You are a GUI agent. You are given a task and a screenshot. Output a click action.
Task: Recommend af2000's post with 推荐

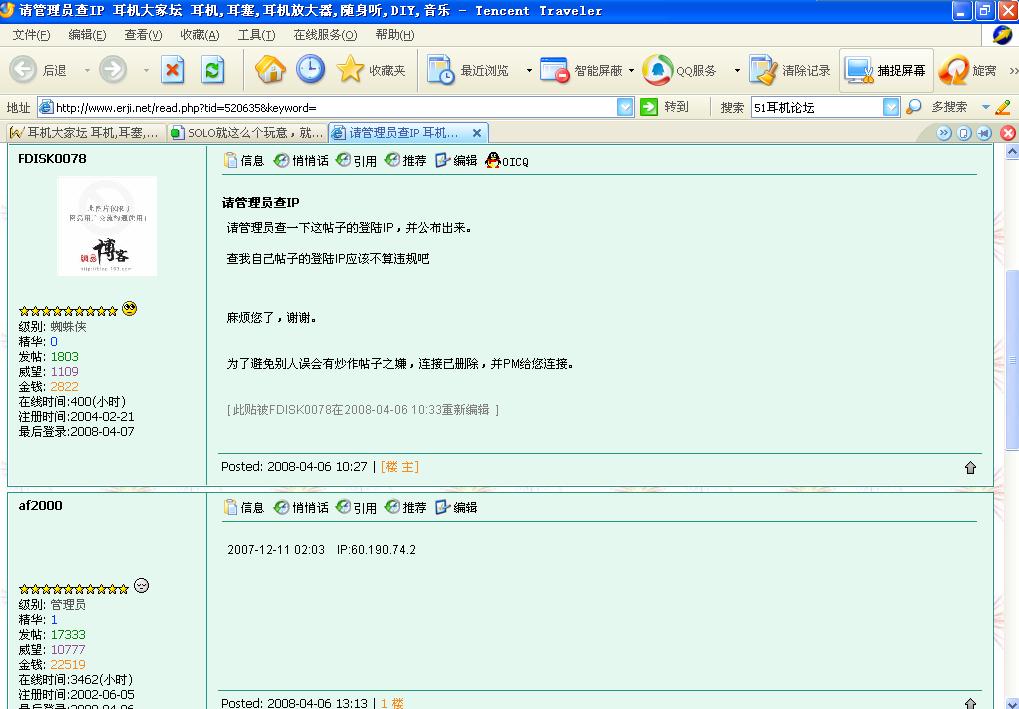pyautogui.click(x=405, y=508)
